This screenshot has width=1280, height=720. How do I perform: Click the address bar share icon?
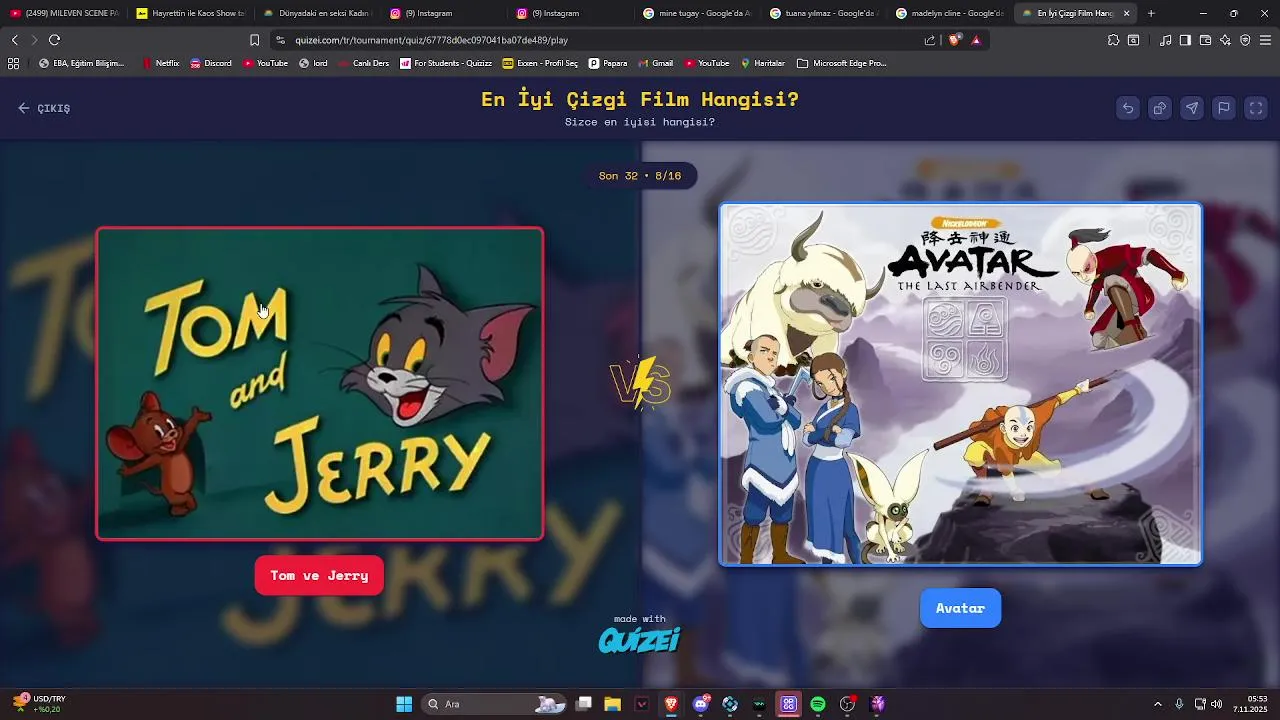[x=930, y=40]
